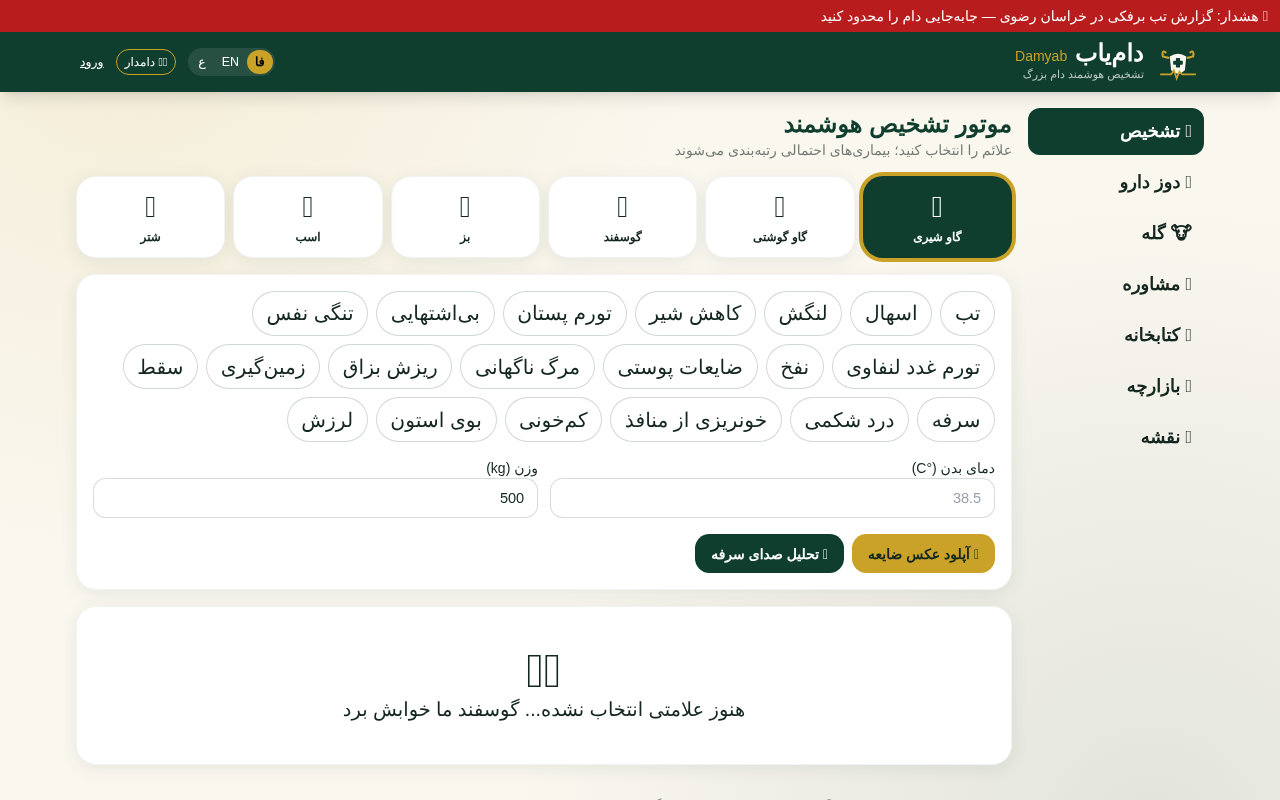Switch language to فا (Persian)

(x=260, y=62)
